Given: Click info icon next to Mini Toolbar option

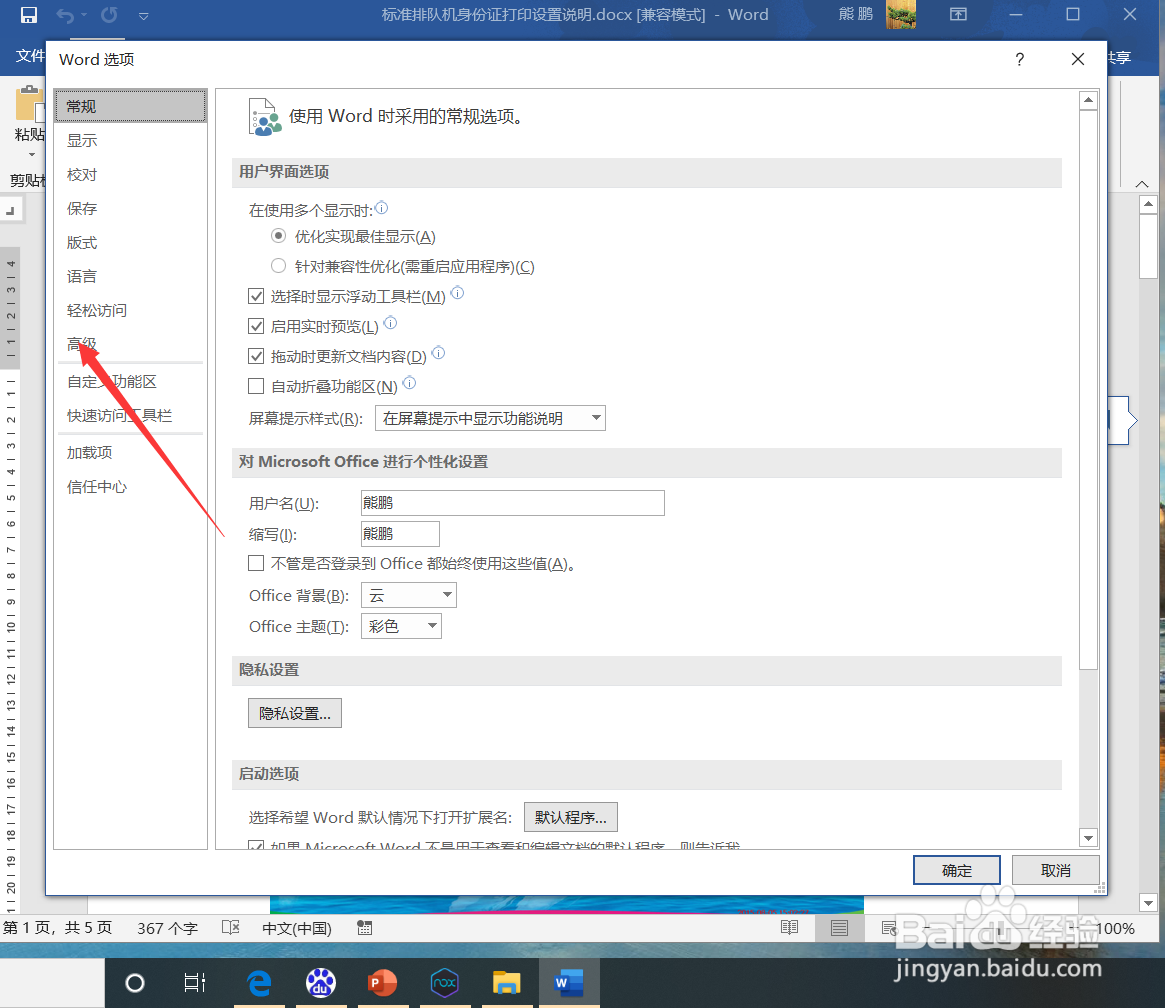Looking at the screenshot, I should [x=458, y=293].
